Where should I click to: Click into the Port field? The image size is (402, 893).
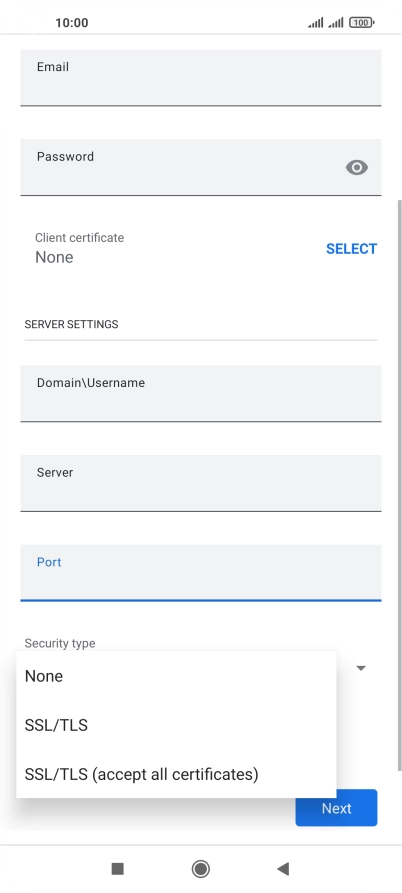[x=201, y=572]
